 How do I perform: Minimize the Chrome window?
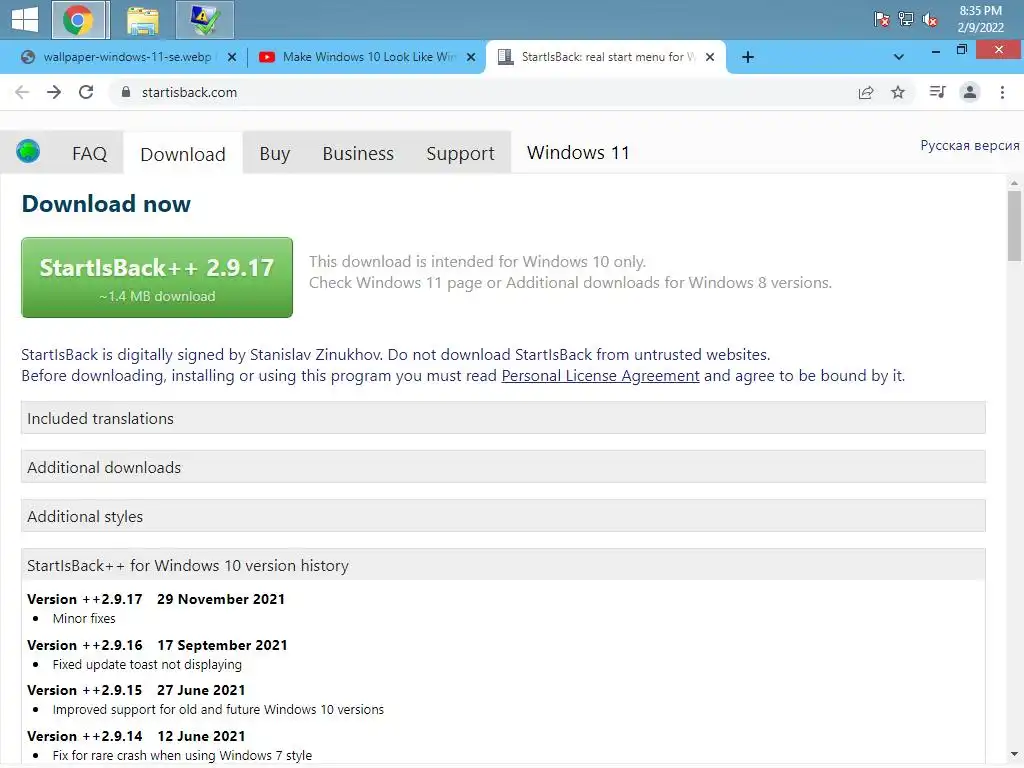click(x=936, y=51)
